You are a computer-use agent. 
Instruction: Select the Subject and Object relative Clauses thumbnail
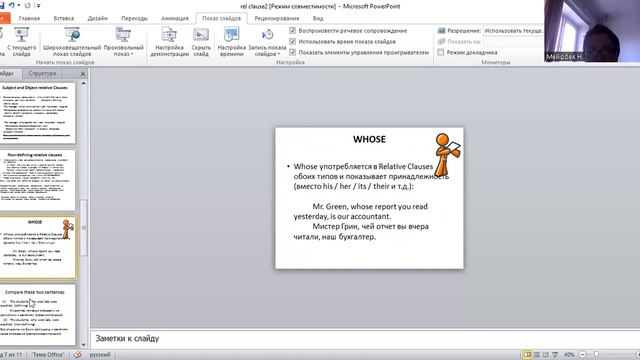37,113
